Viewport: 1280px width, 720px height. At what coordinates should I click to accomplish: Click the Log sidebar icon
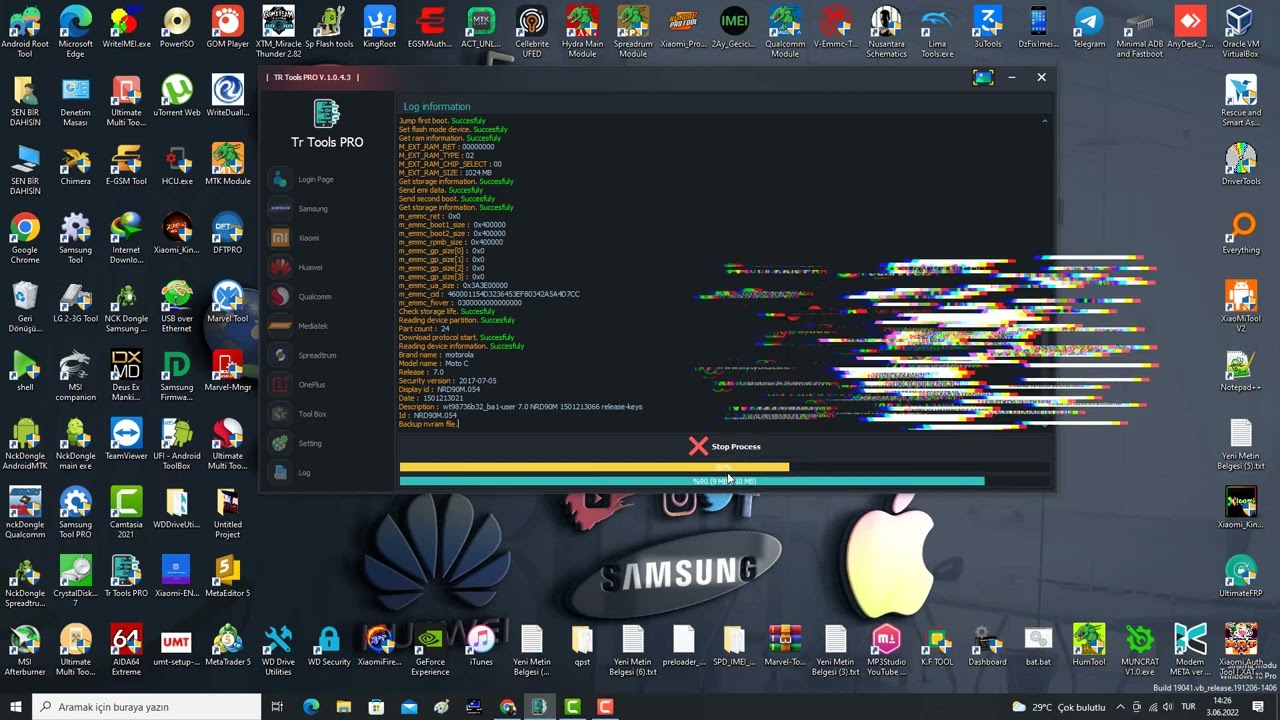(280, 473)
